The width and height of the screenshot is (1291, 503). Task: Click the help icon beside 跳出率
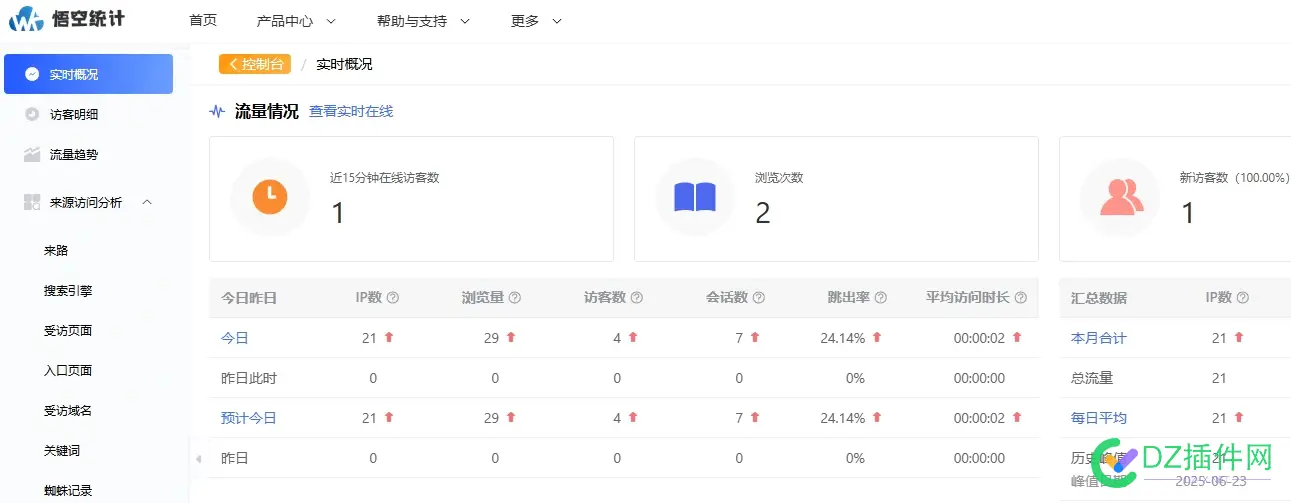[x=881, y=298]
